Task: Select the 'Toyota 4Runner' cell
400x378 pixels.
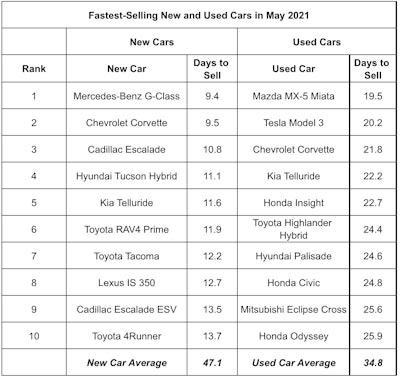Action: pos(127,336)
